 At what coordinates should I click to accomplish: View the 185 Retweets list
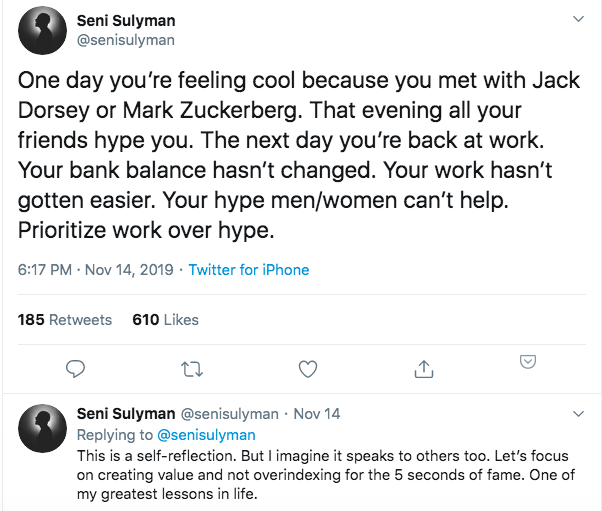[65, 320]
